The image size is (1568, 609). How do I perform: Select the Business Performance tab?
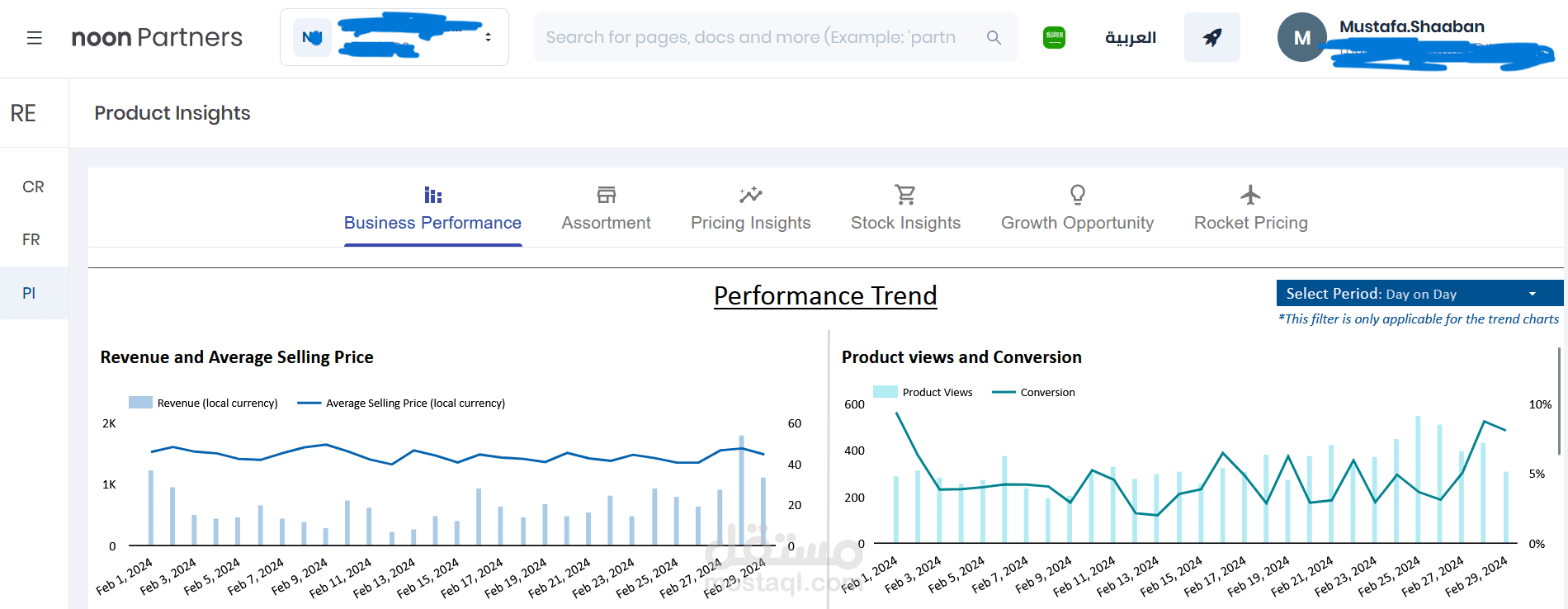tap(432, 223)
